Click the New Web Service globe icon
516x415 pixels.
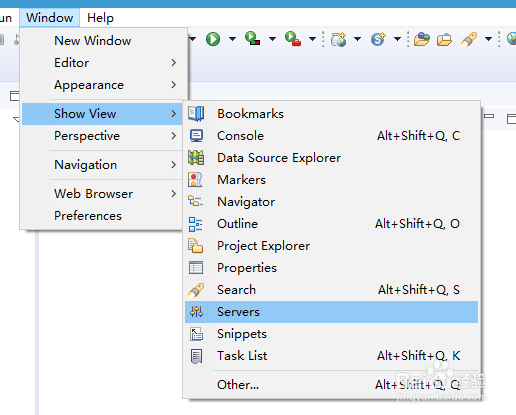click(338, 39)
